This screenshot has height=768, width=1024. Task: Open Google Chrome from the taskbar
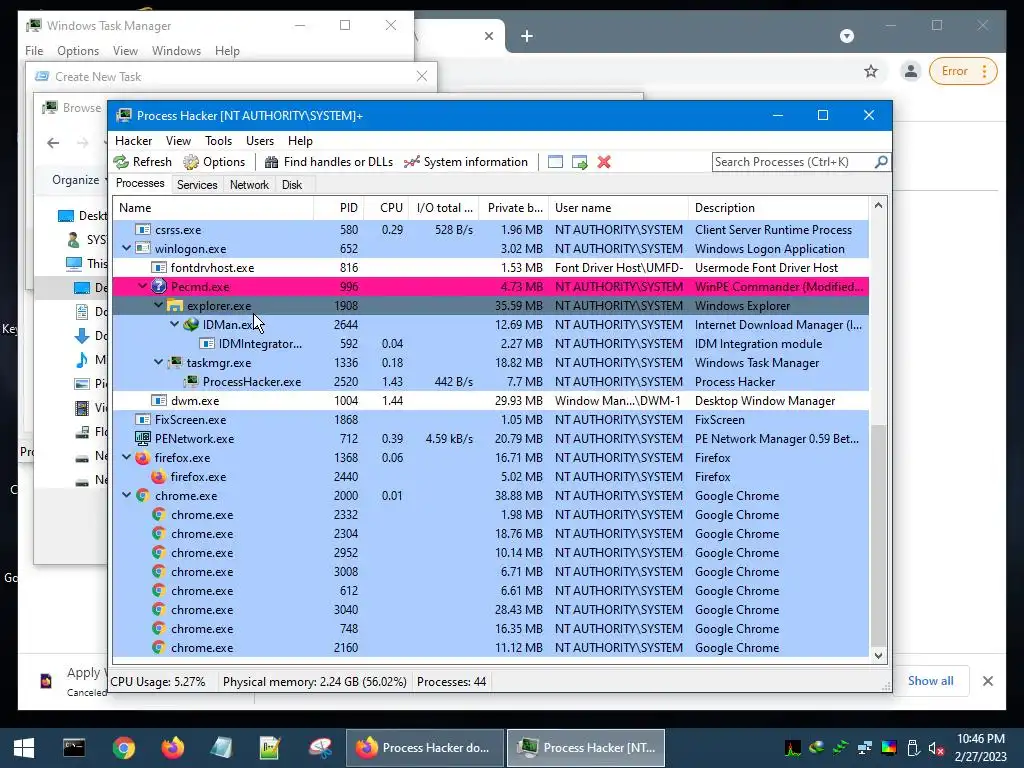coord(123,748)
